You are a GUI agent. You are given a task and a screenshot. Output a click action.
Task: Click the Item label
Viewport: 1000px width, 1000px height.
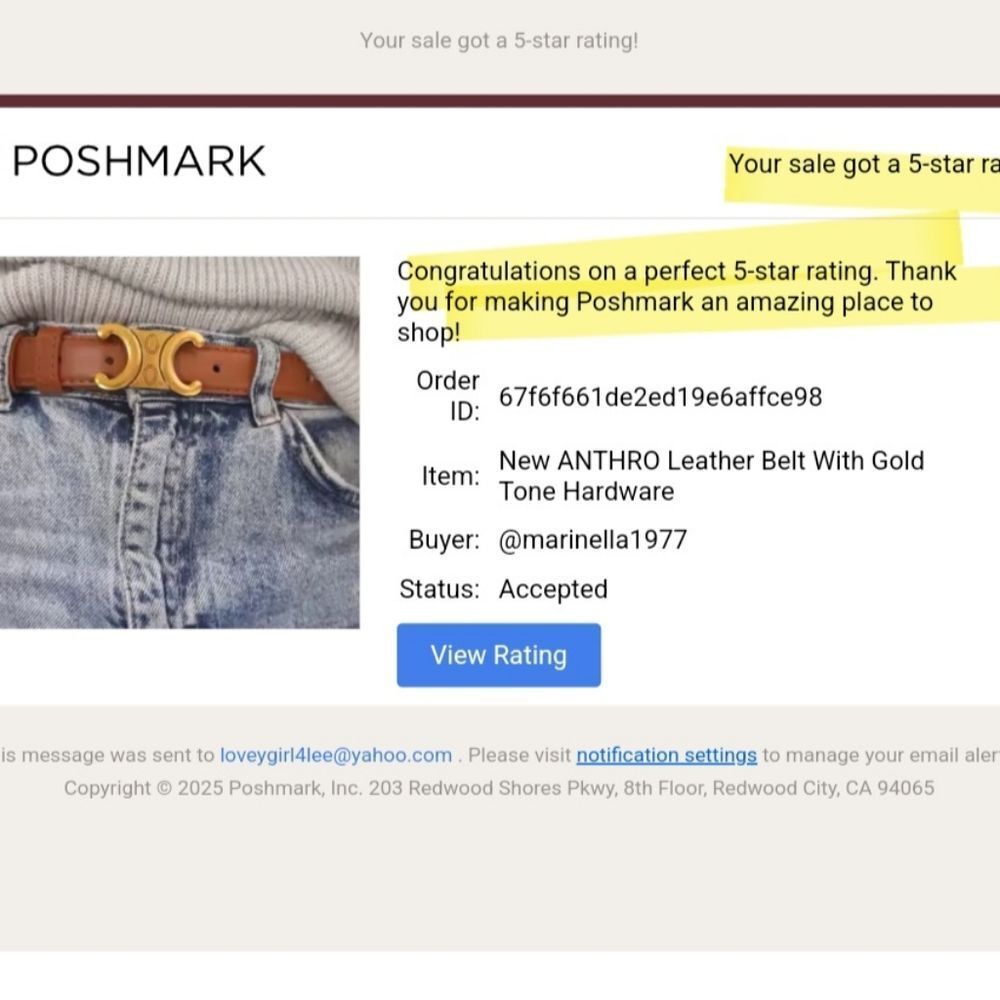(450, 476)
